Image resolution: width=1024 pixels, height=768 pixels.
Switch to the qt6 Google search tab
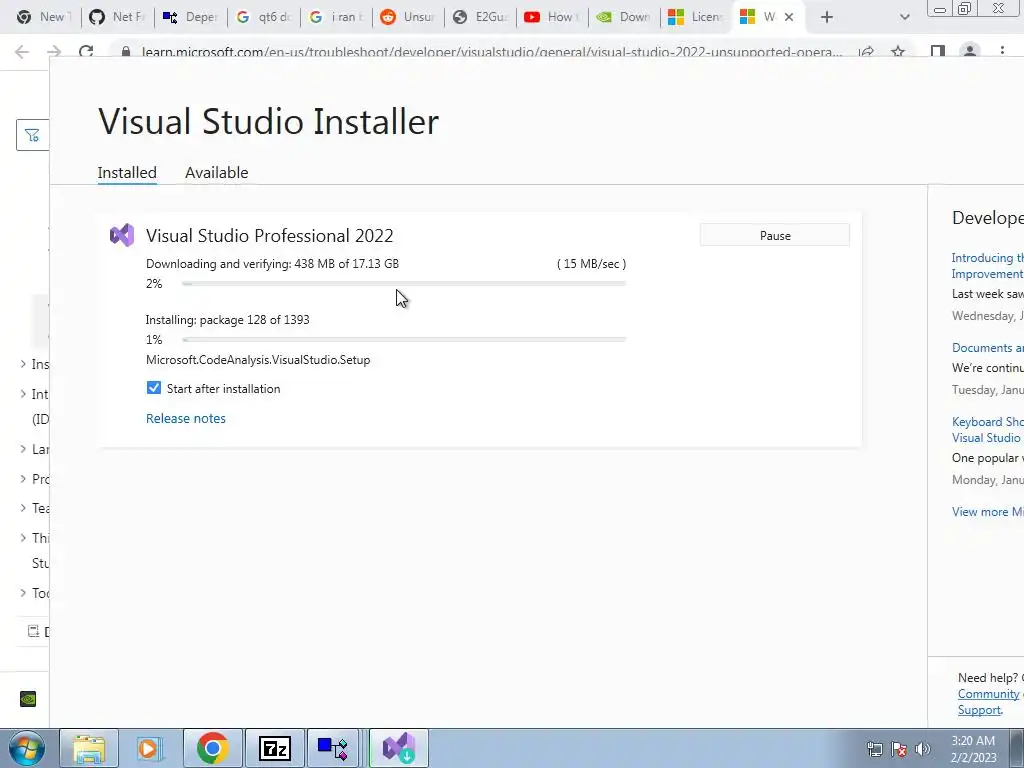pos(263,17)
